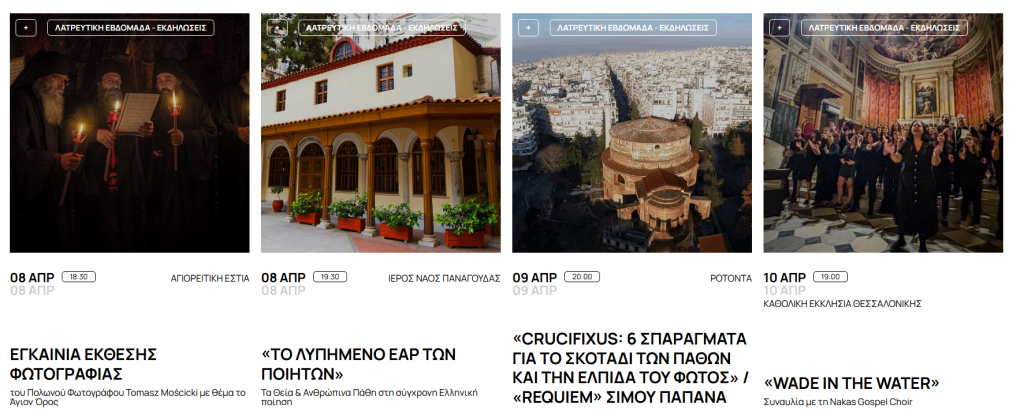Image resolution: width=1024 pixels, height=412 pixels.
Task: Select the category tag on the monks photo card
Action: point(130,28)
